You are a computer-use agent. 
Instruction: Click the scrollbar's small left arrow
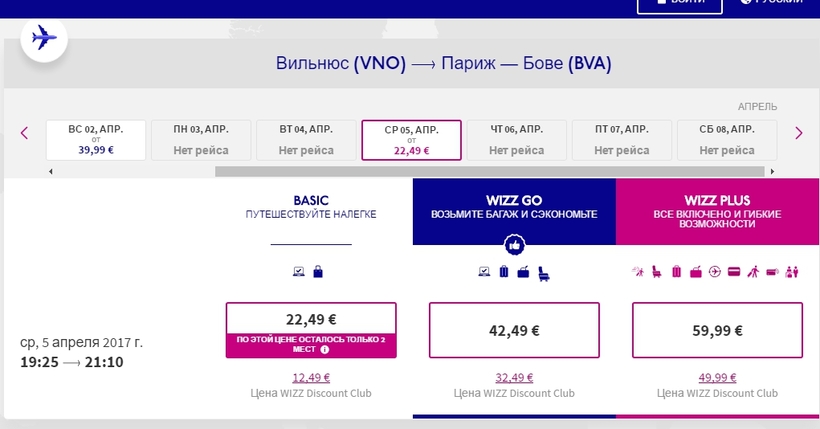[51, 171]
